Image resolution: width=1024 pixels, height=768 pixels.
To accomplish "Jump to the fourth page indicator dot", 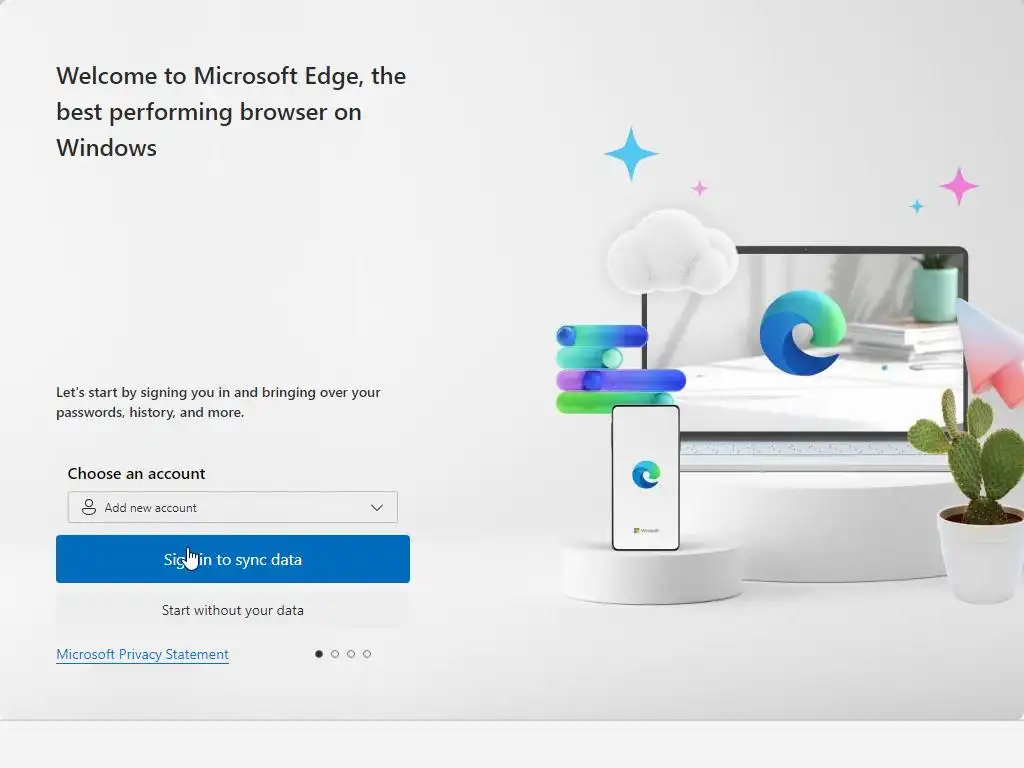I will pos(367,654).
